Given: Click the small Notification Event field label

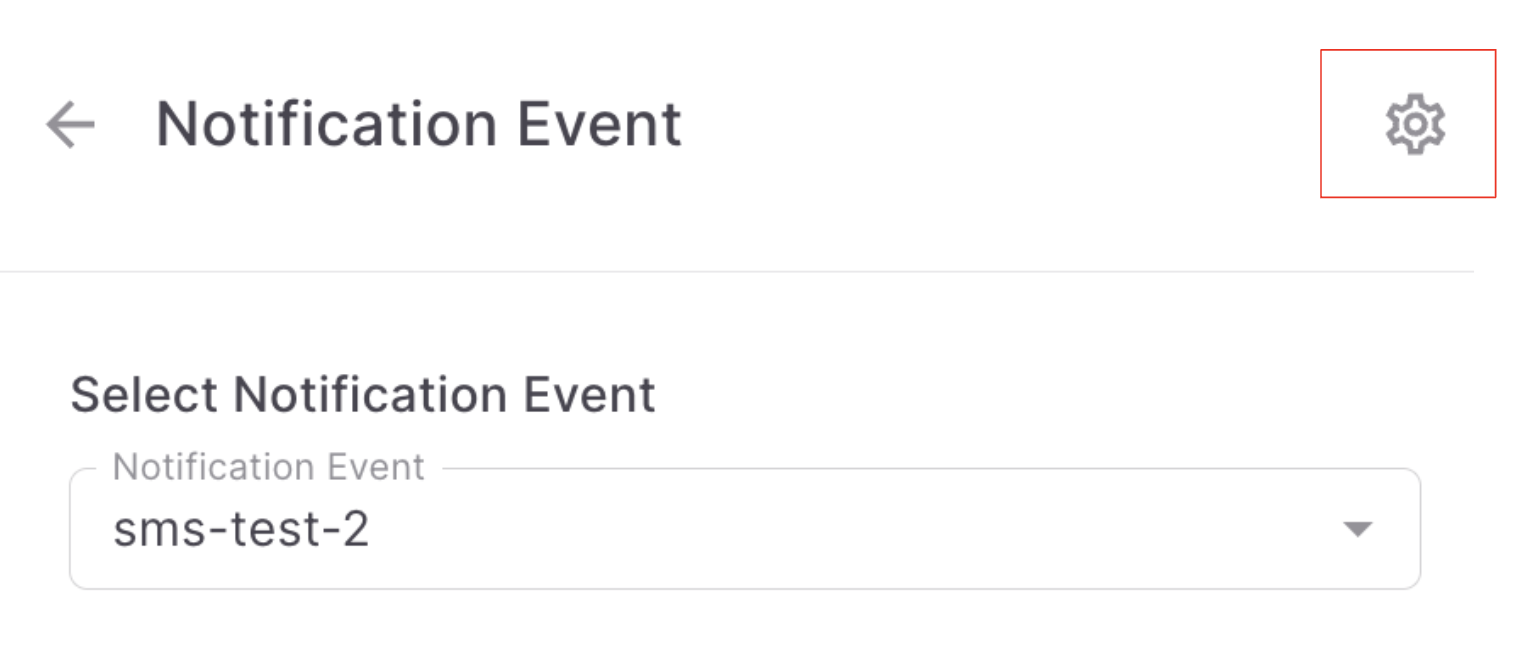Looking at the screenshot, I should click(x=269, y=467).
